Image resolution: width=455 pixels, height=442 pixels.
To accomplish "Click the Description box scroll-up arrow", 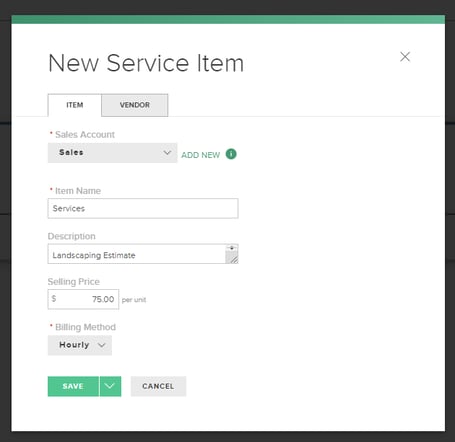I will point(232,248).
